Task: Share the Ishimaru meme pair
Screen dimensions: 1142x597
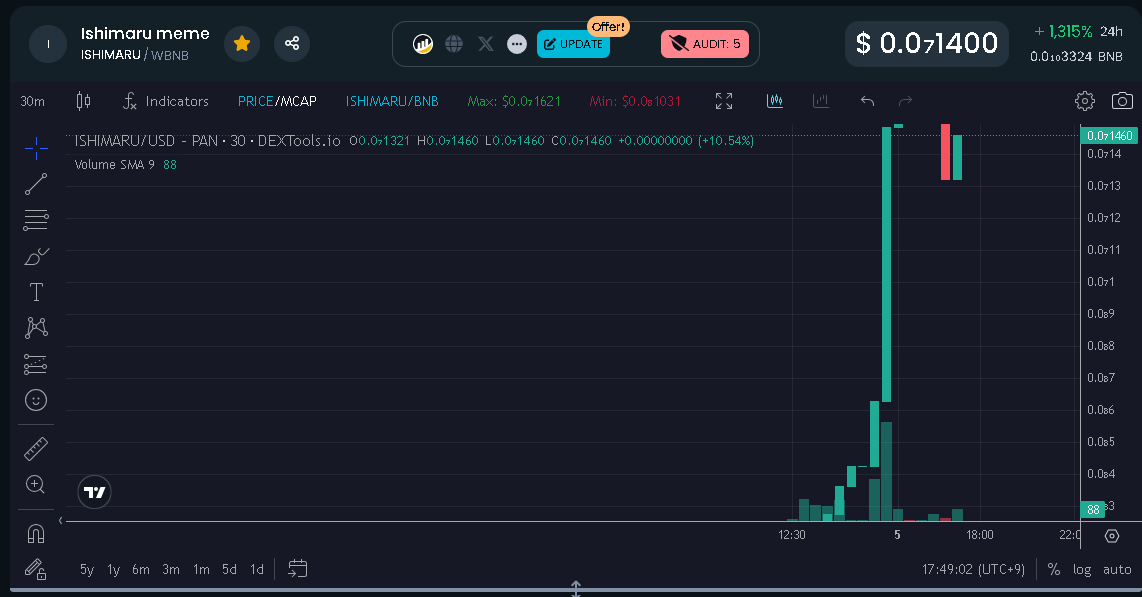Action: 291,44
